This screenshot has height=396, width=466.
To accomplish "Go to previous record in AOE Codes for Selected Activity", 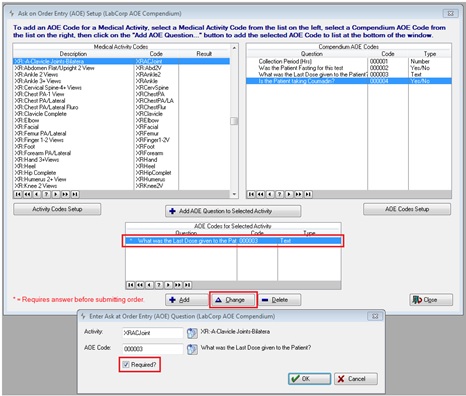I will pos(150,285).
